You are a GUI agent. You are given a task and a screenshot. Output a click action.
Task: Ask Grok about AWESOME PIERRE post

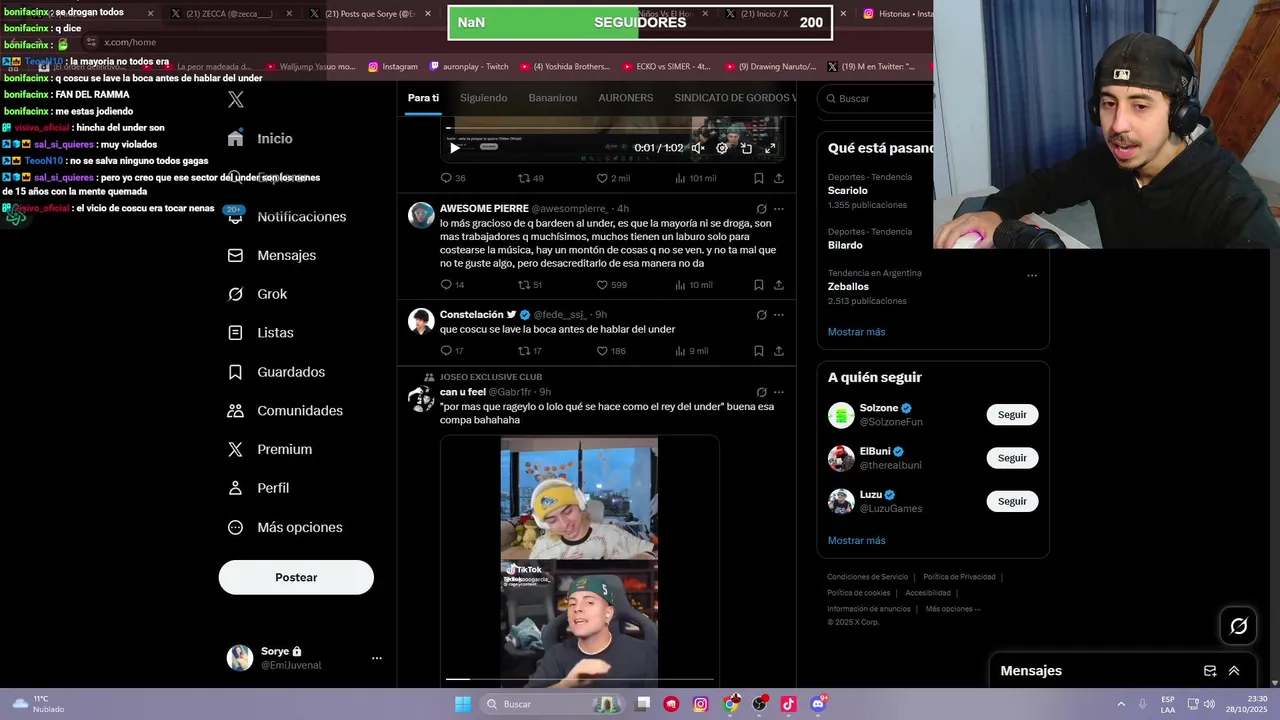pos(761,209)
